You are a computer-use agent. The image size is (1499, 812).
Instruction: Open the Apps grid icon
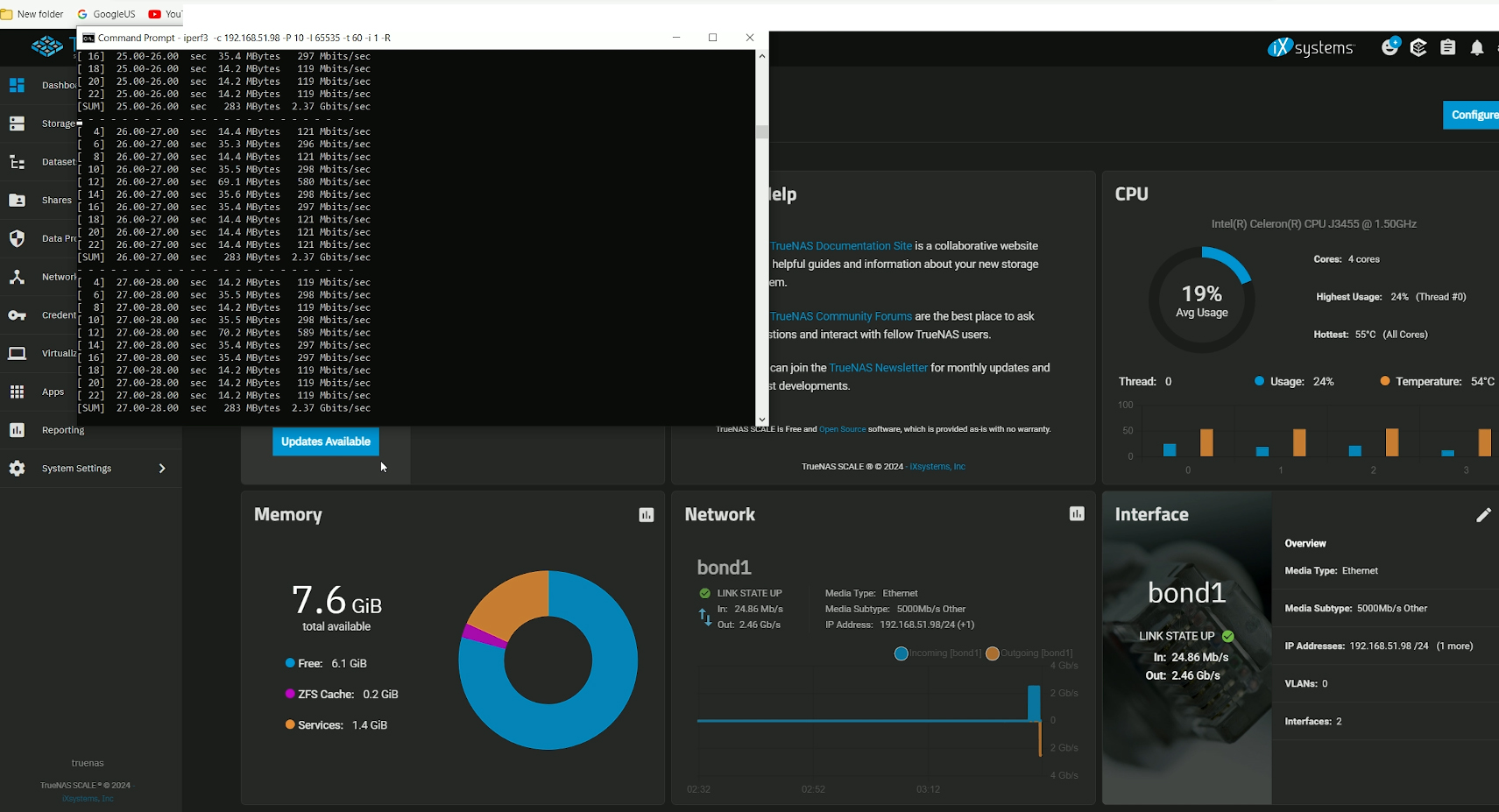tap(17, 392)
